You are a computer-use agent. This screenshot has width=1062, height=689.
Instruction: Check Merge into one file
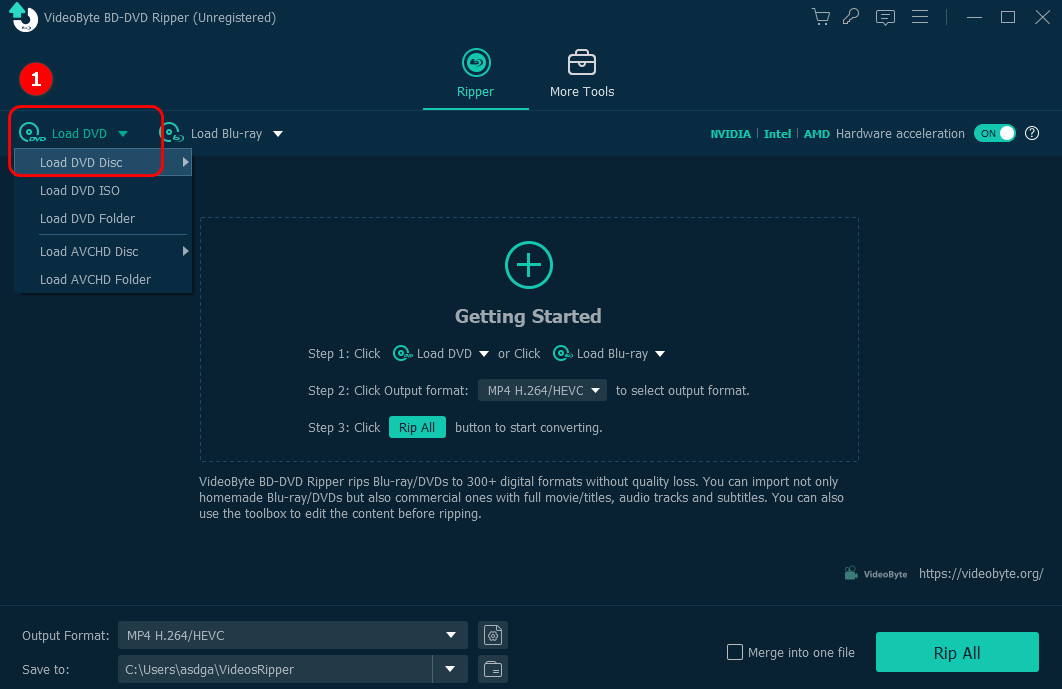[736, 653]
